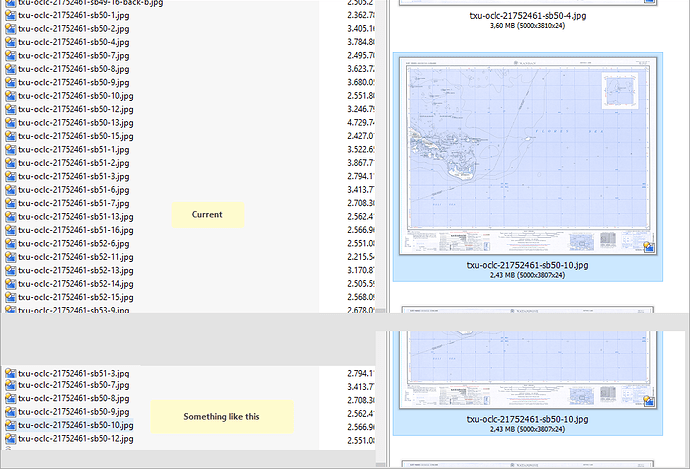The image size is (690, 469).
Task: Click the file icon beside txu-oclc-21752461-sb50-13.jpg
Action: (11, 123)
